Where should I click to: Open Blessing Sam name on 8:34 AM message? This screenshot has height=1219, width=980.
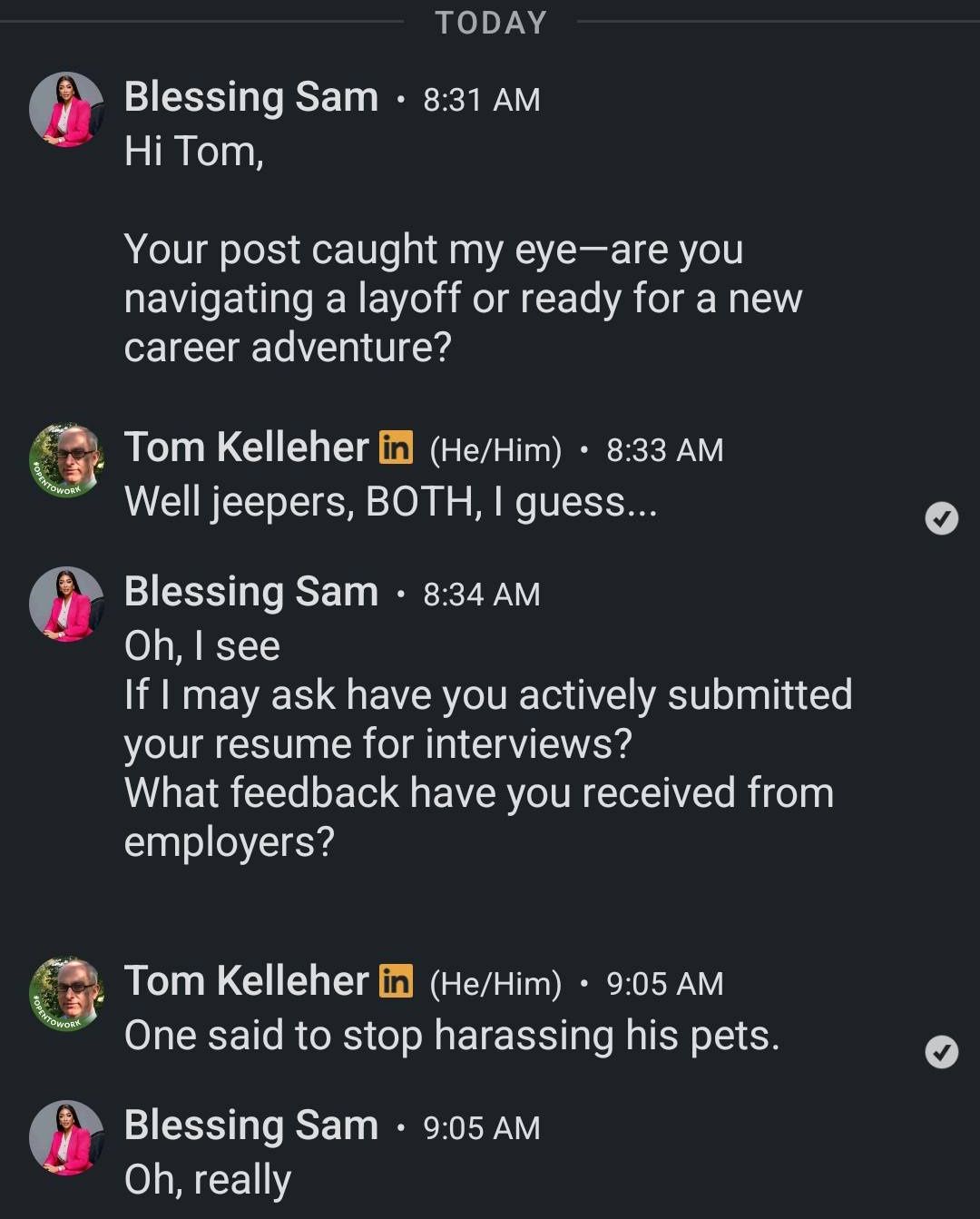pos(251,592)
